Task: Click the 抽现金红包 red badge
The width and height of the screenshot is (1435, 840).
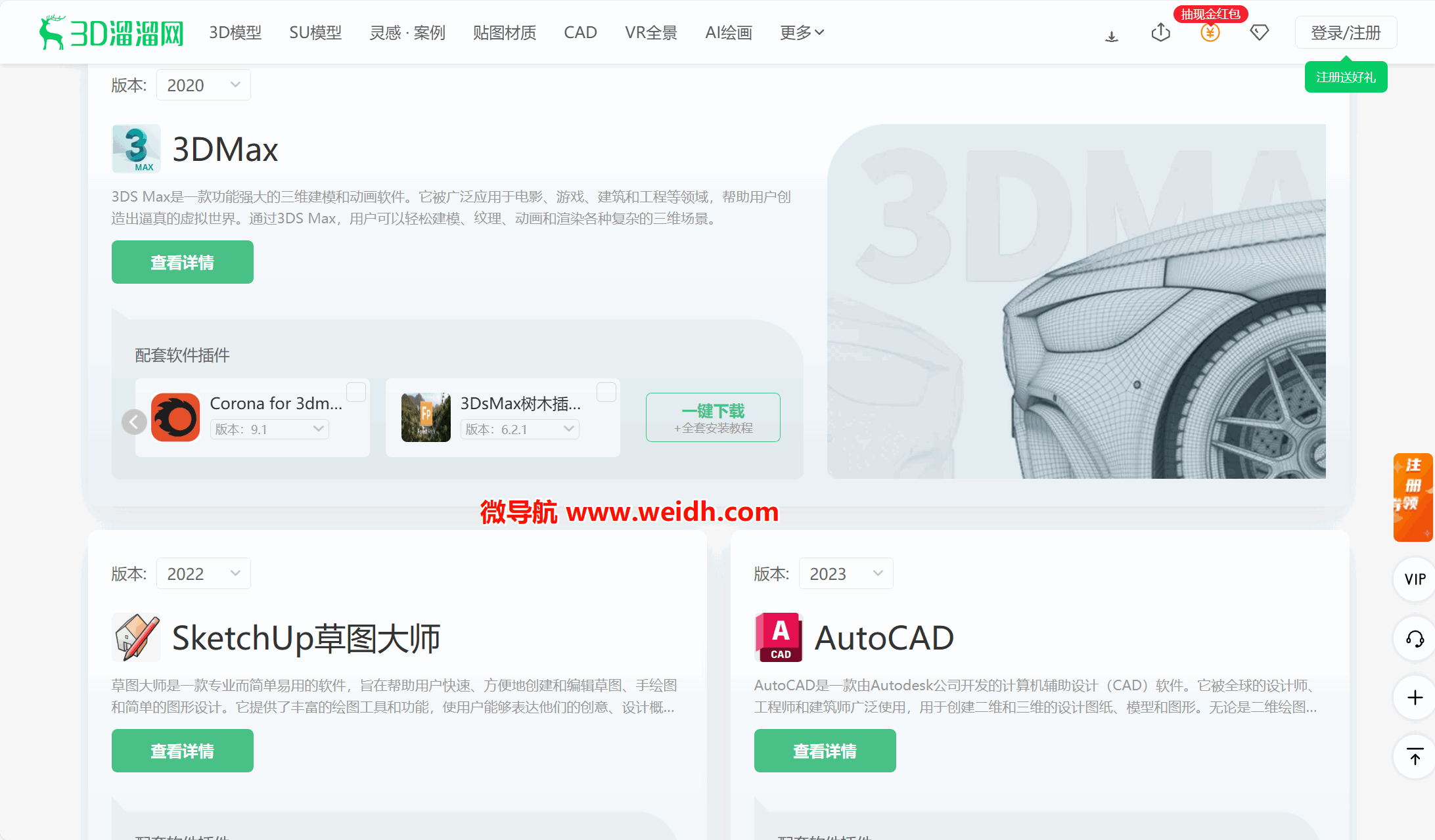Action: click(x=1210, y=14)
